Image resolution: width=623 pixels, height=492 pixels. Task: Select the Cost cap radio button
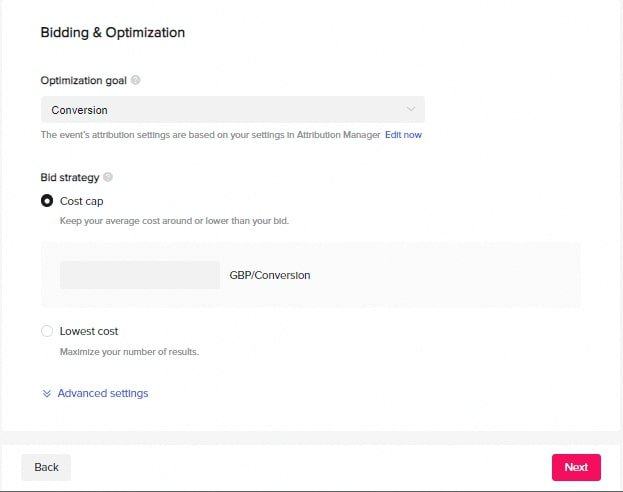tap(47, 201)
